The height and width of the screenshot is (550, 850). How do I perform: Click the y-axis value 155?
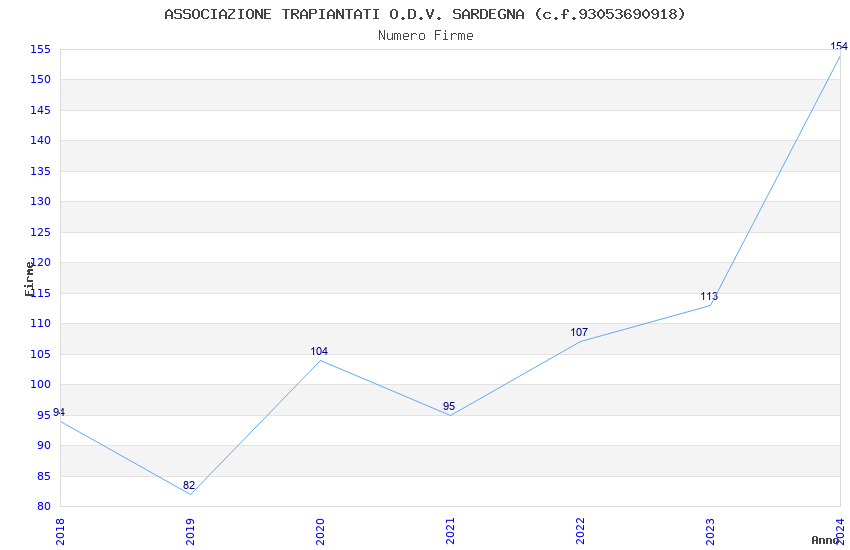(40, 49)
